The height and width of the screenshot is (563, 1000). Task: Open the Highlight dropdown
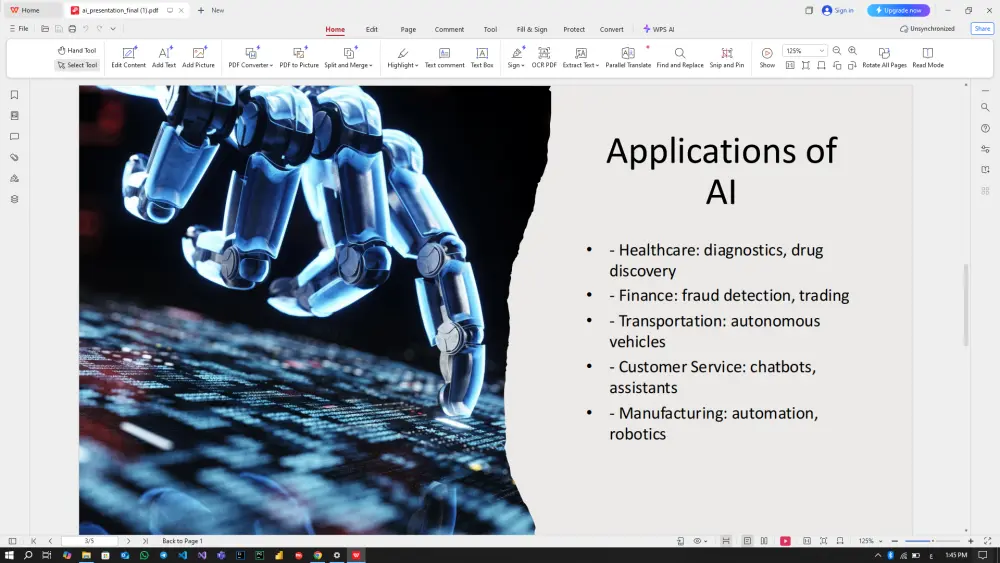pyautogui.click(x=402, y=57)
